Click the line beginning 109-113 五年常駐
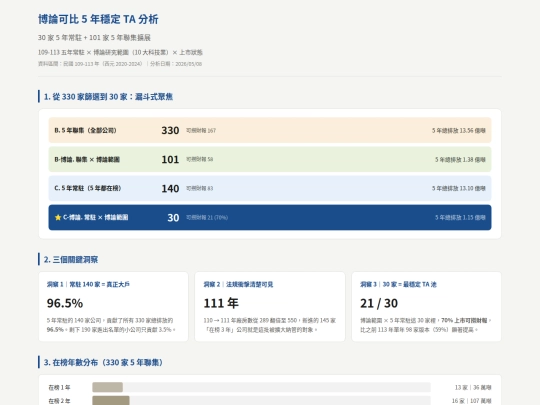 coord(120,52)
